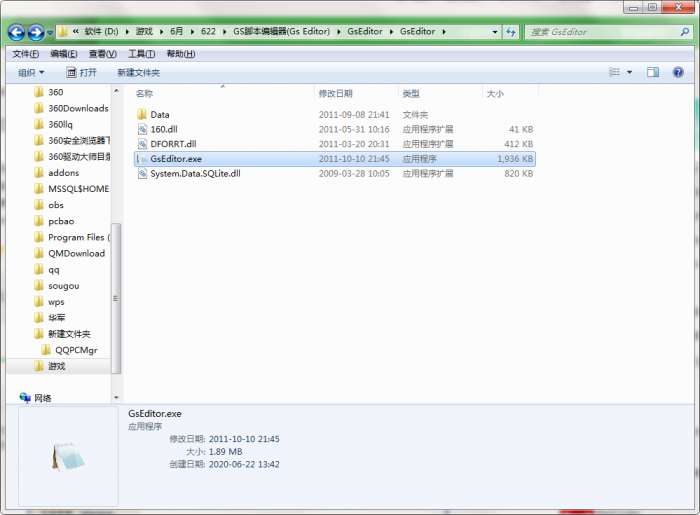The width and height of the screenshot is (700, 515).
Task: Click the 网络 network icon in tree
Action: (x=25, y=398)
